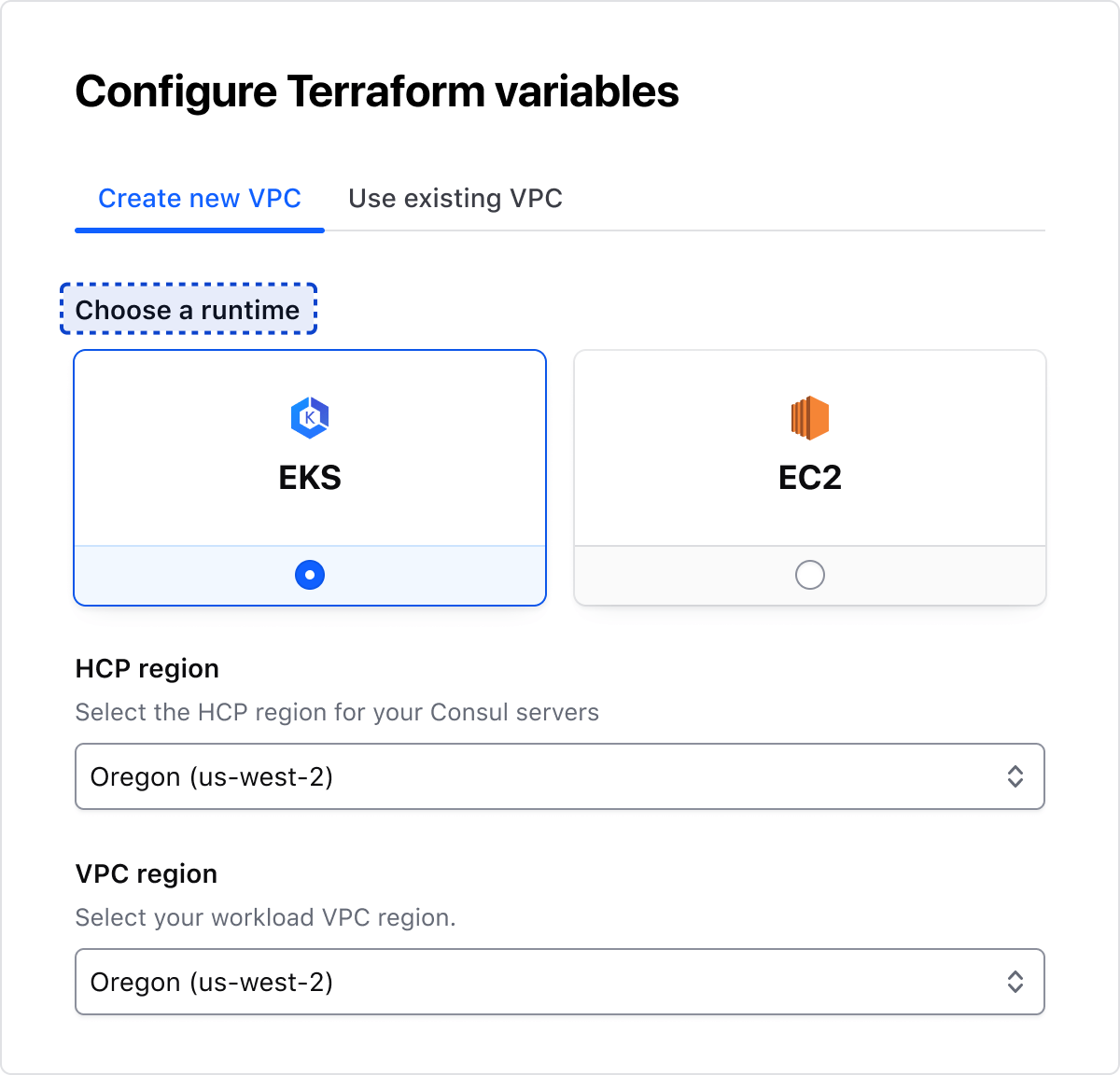Select the EC2 runtime radio button
Screen dimensions: 1120x1075
point(809,575)
